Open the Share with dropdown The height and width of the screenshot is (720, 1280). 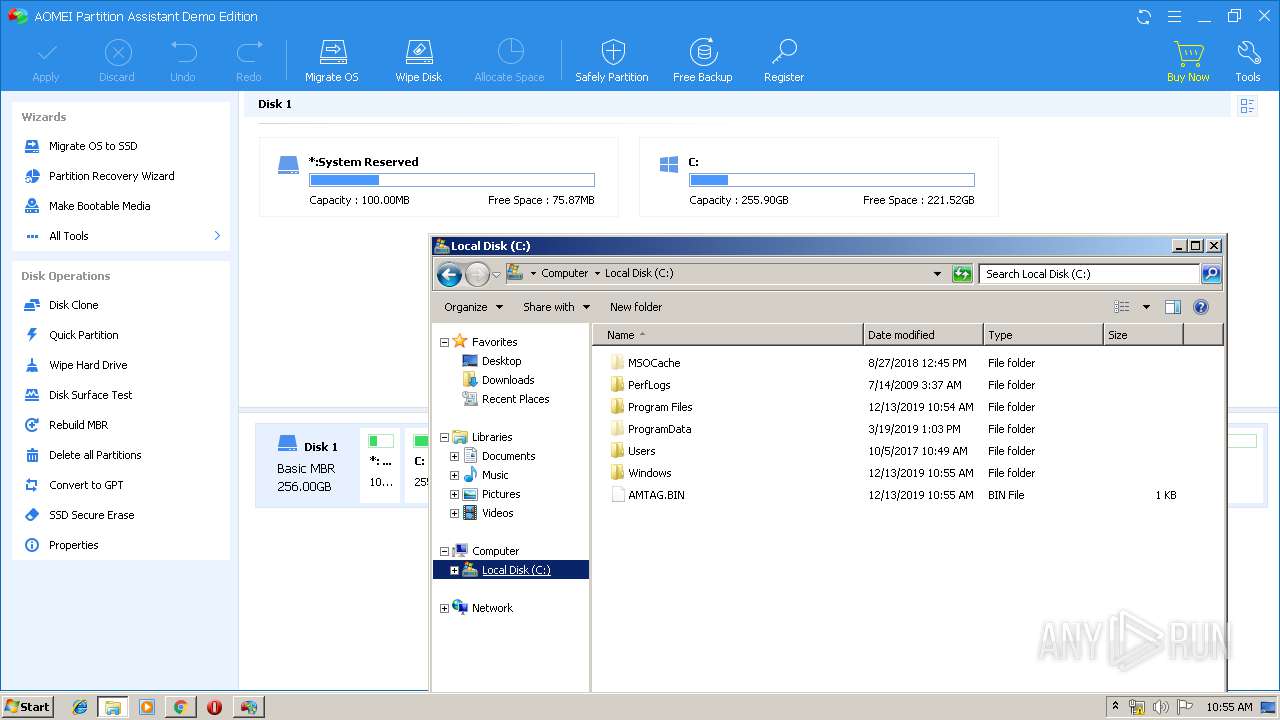[x=556, y=307]
